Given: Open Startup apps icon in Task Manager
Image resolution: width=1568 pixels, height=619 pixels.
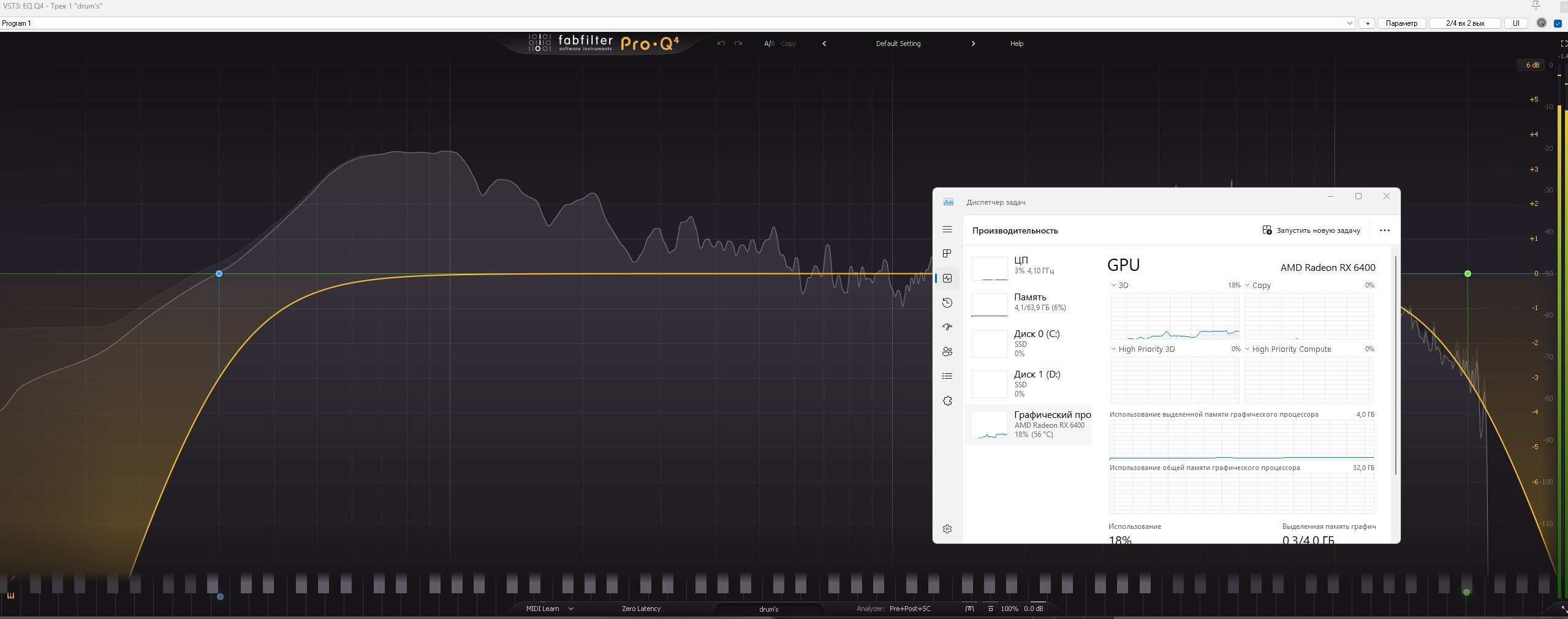Looking at the screenshot, I should [x=947, y=327].
